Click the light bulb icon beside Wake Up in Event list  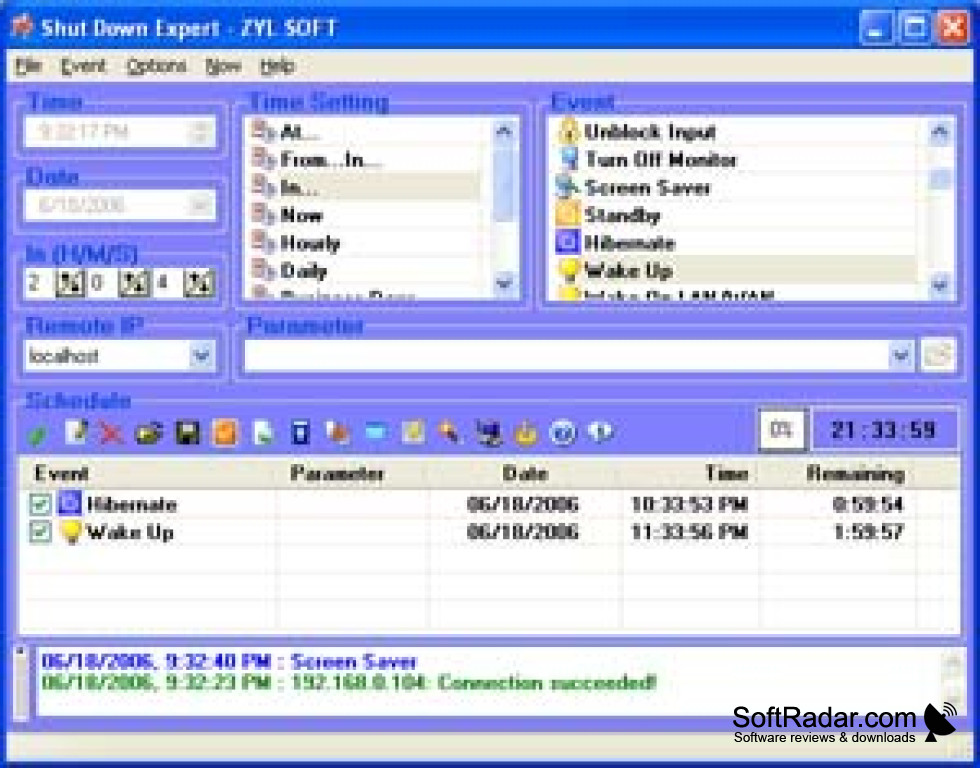click(568, 270)
